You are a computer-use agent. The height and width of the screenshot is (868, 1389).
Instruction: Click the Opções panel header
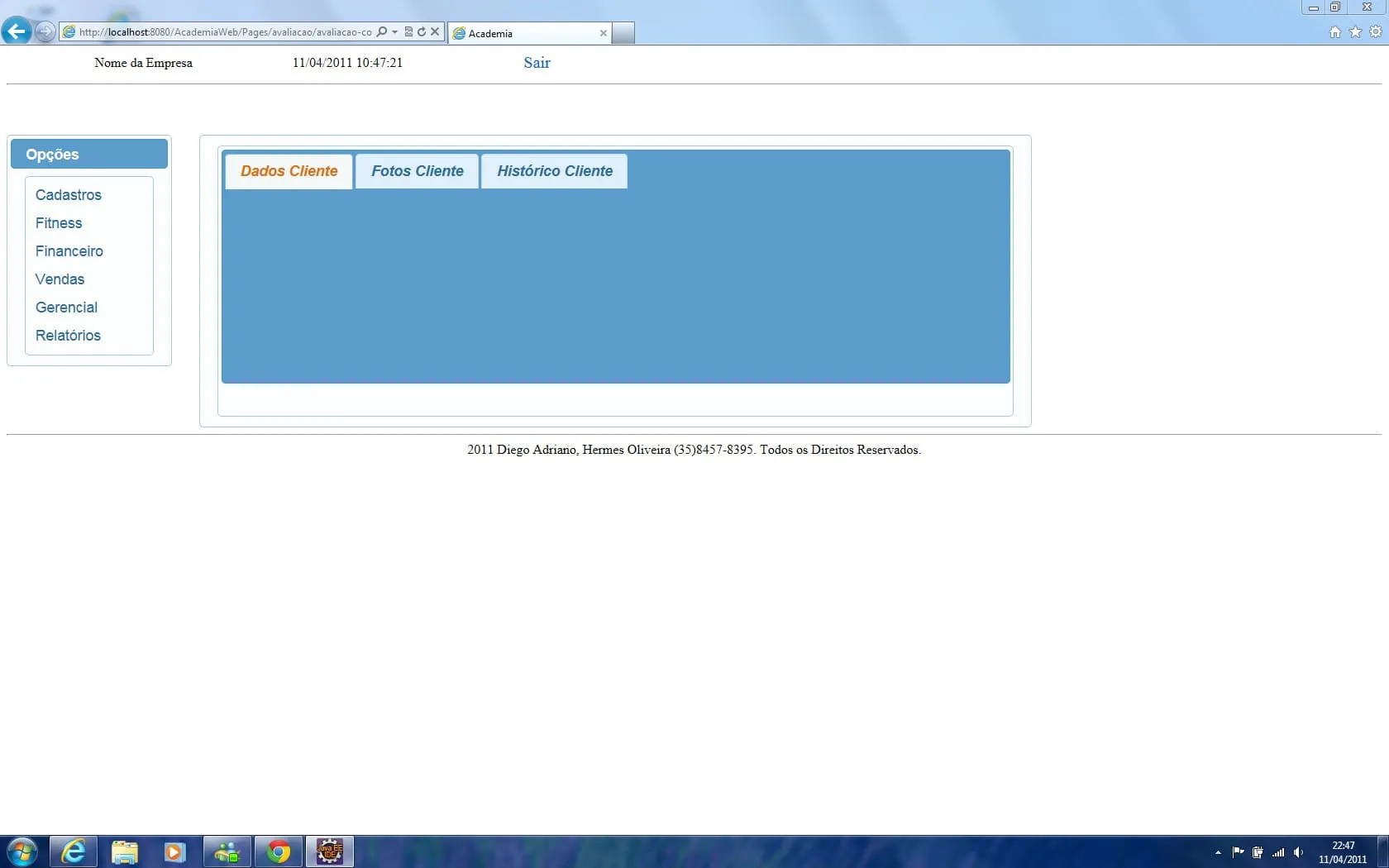coord(89,155)
